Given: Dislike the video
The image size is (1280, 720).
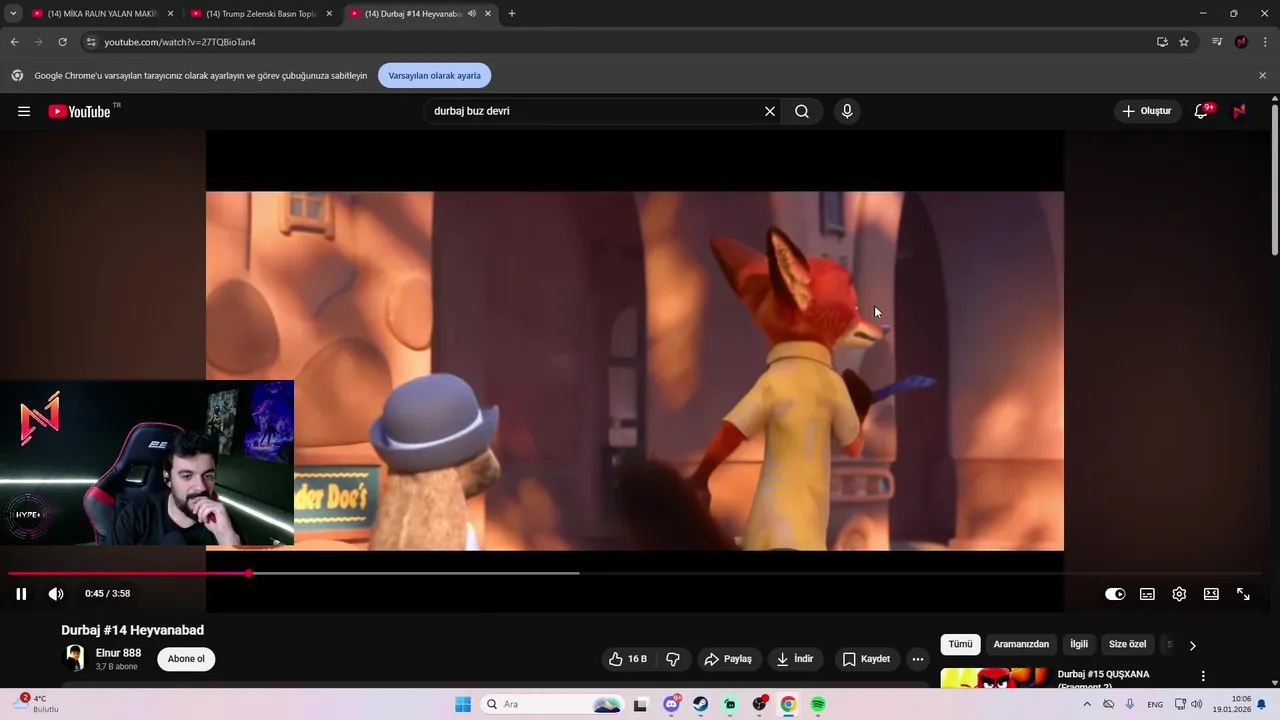Looking at the screenshot, I should 673,659.
